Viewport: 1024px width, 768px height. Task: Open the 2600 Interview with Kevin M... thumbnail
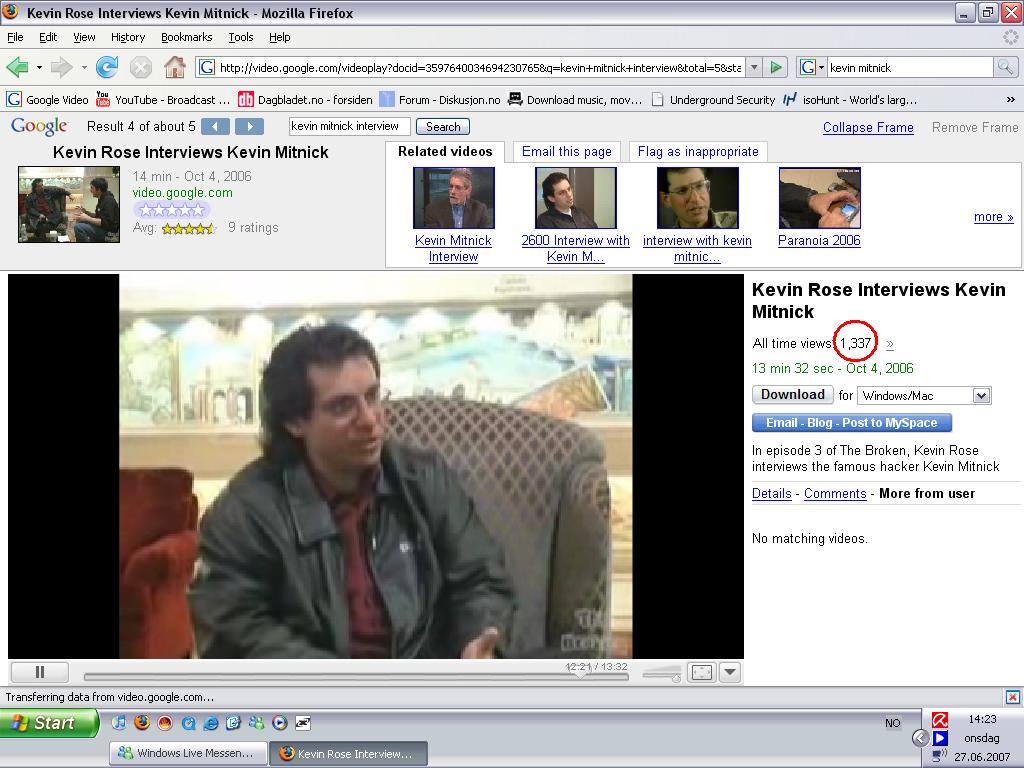tap(575, 198)
